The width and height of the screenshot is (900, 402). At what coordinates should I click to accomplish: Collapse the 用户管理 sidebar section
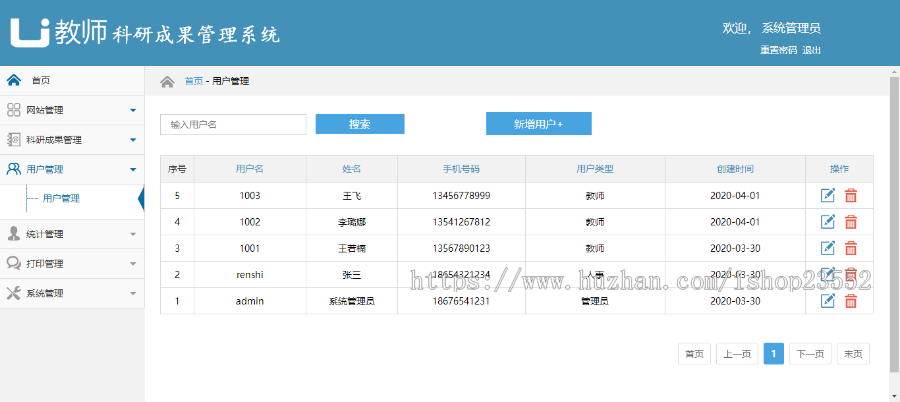72,169
